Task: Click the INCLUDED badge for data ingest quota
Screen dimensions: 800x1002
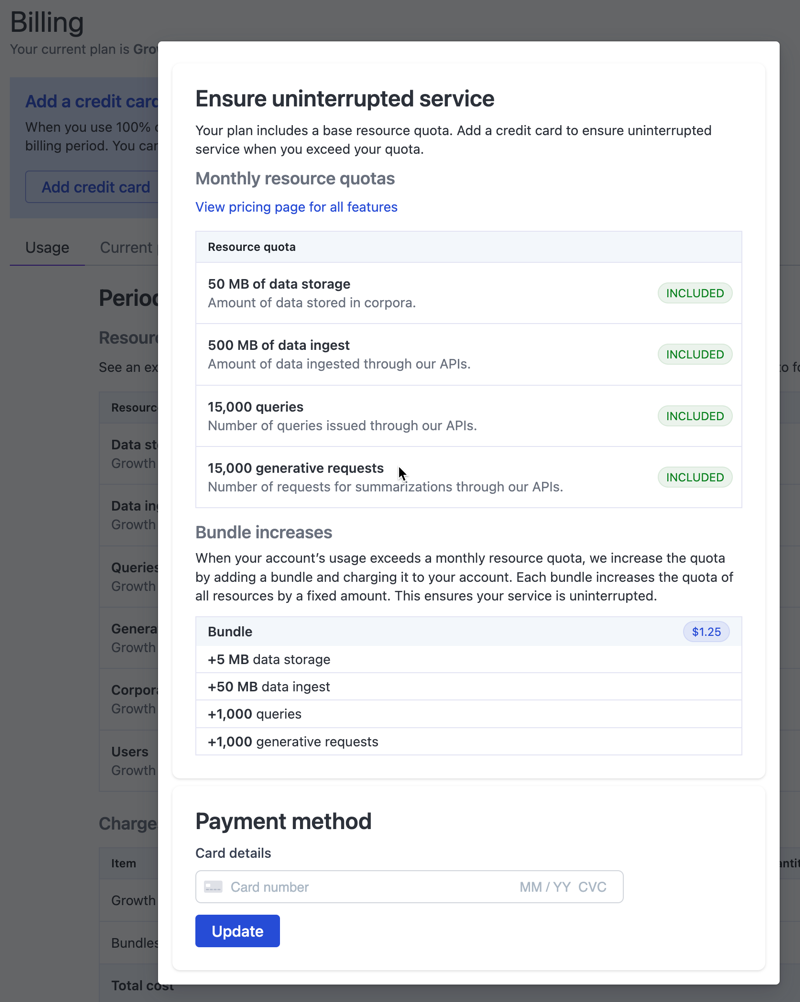Action: (x=694, y=354)
